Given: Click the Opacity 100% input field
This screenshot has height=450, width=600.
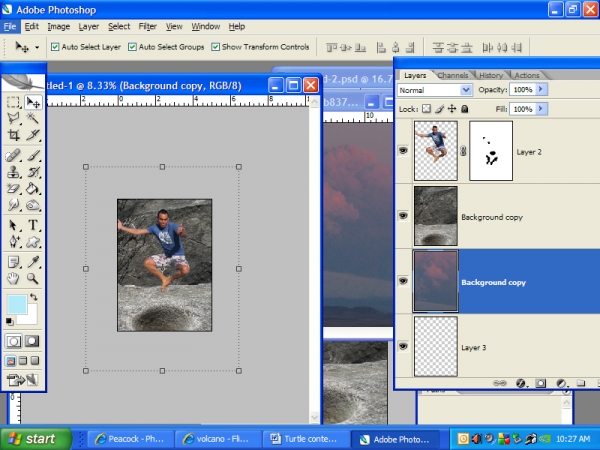Looking at the screenshot, I should [x=522, y=90].
